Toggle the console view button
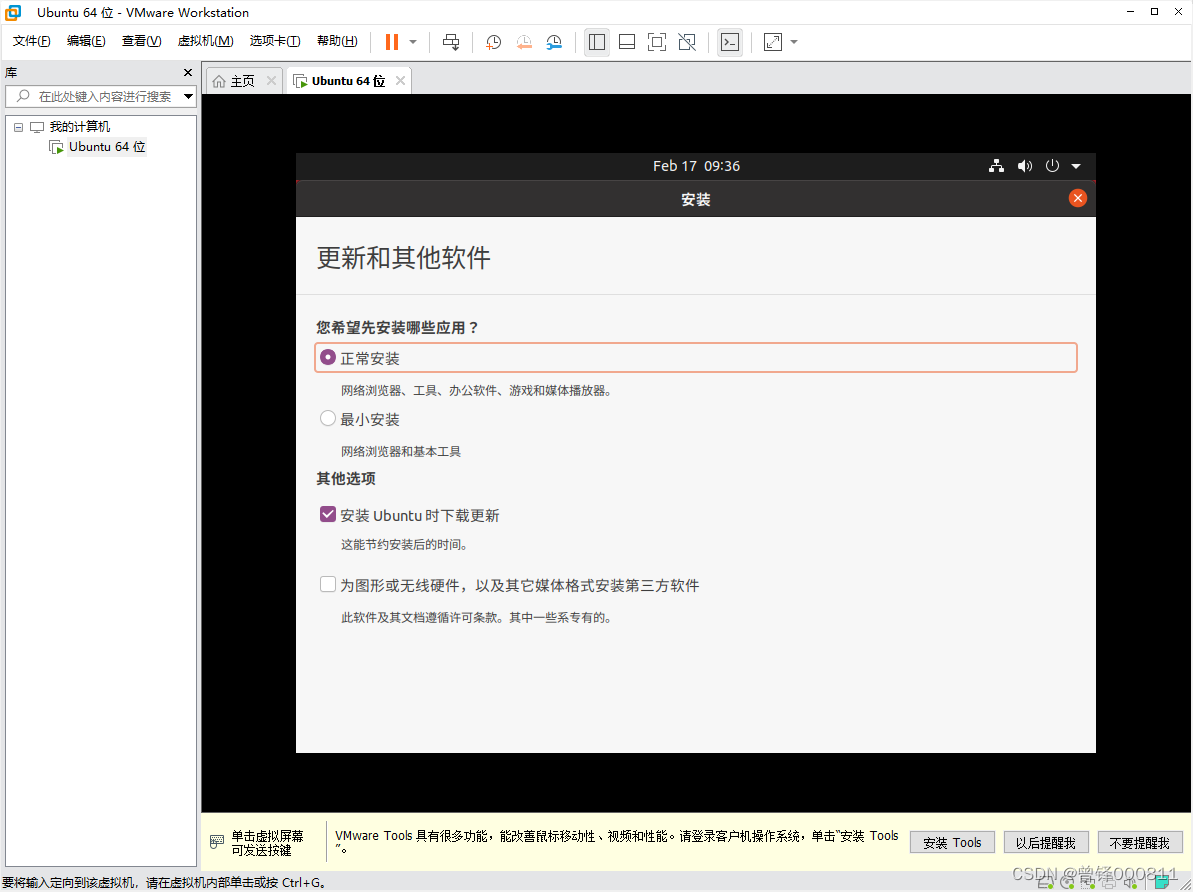This screenshot has width=1193, height=892. [730, 42]
